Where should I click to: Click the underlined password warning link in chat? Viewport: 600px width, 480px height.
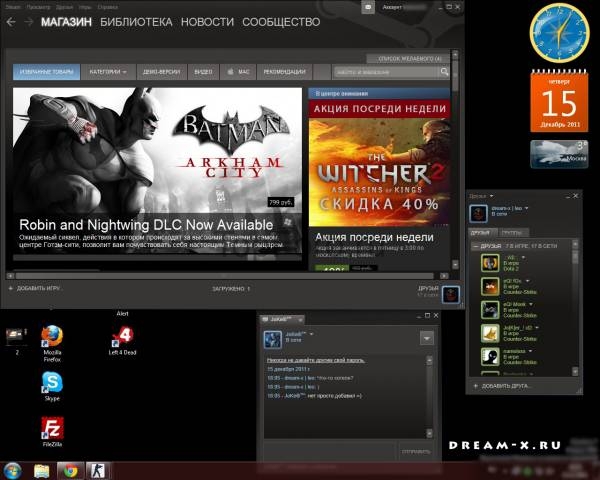point(316,360)
